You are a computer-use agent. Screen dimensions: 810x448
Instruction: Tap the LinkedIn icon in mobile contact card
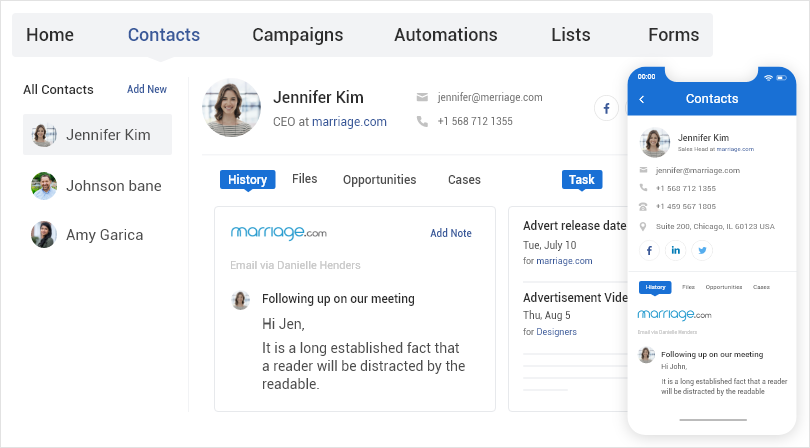click(x=676, y=251)
